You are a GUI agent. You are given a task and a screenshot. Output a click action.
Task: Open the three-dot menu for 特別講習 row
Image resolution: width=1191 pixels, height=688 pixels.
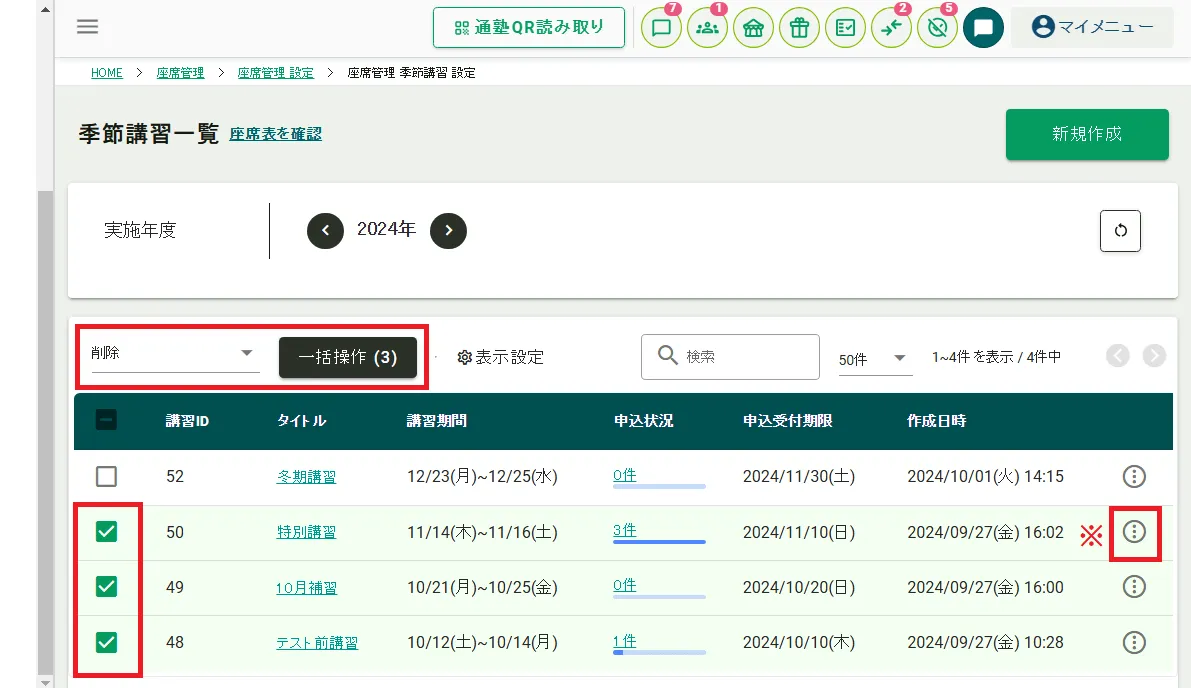tap(1134, 532)
